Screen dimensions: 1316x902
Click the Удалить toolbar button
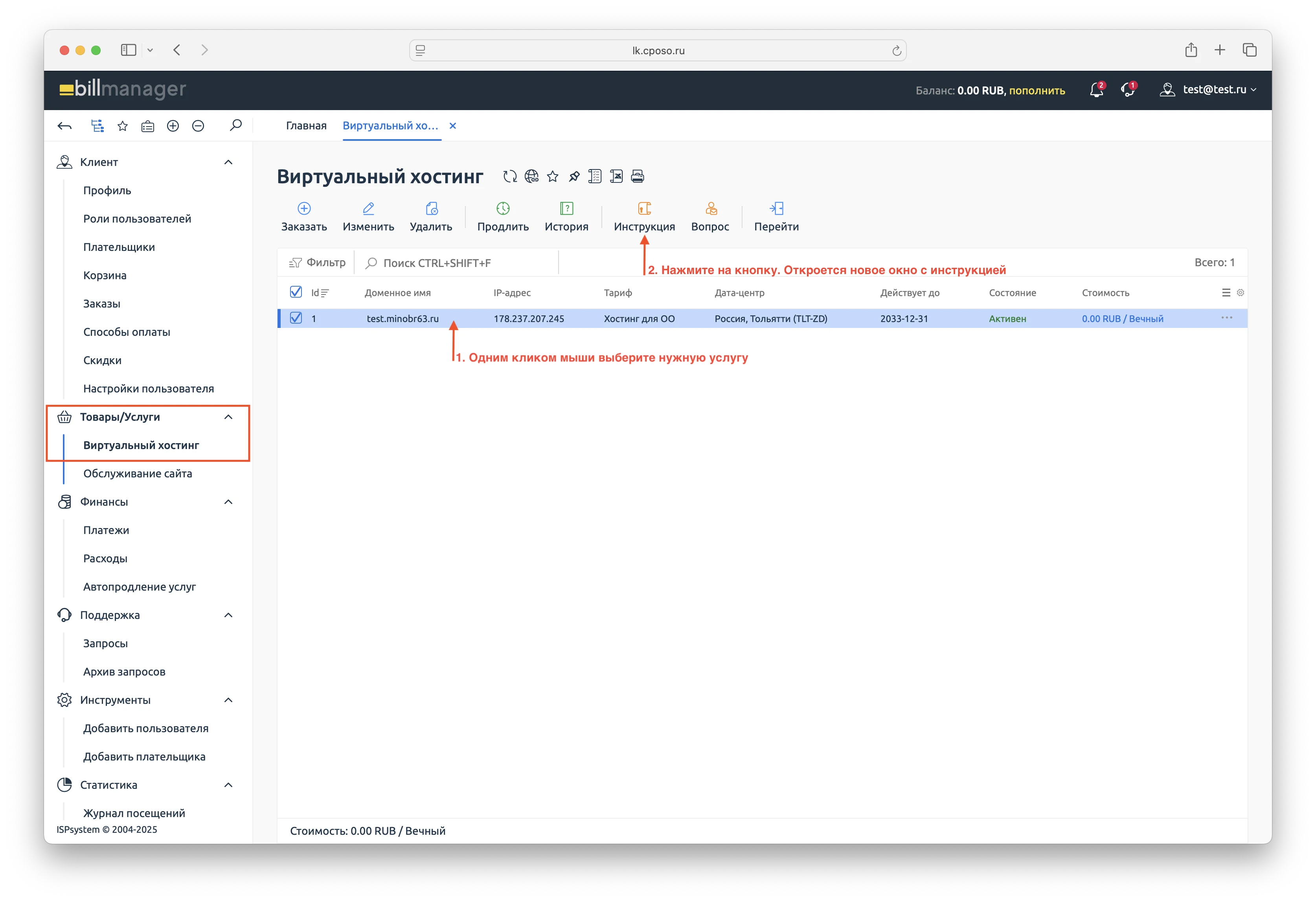click(x=431, y=217)
